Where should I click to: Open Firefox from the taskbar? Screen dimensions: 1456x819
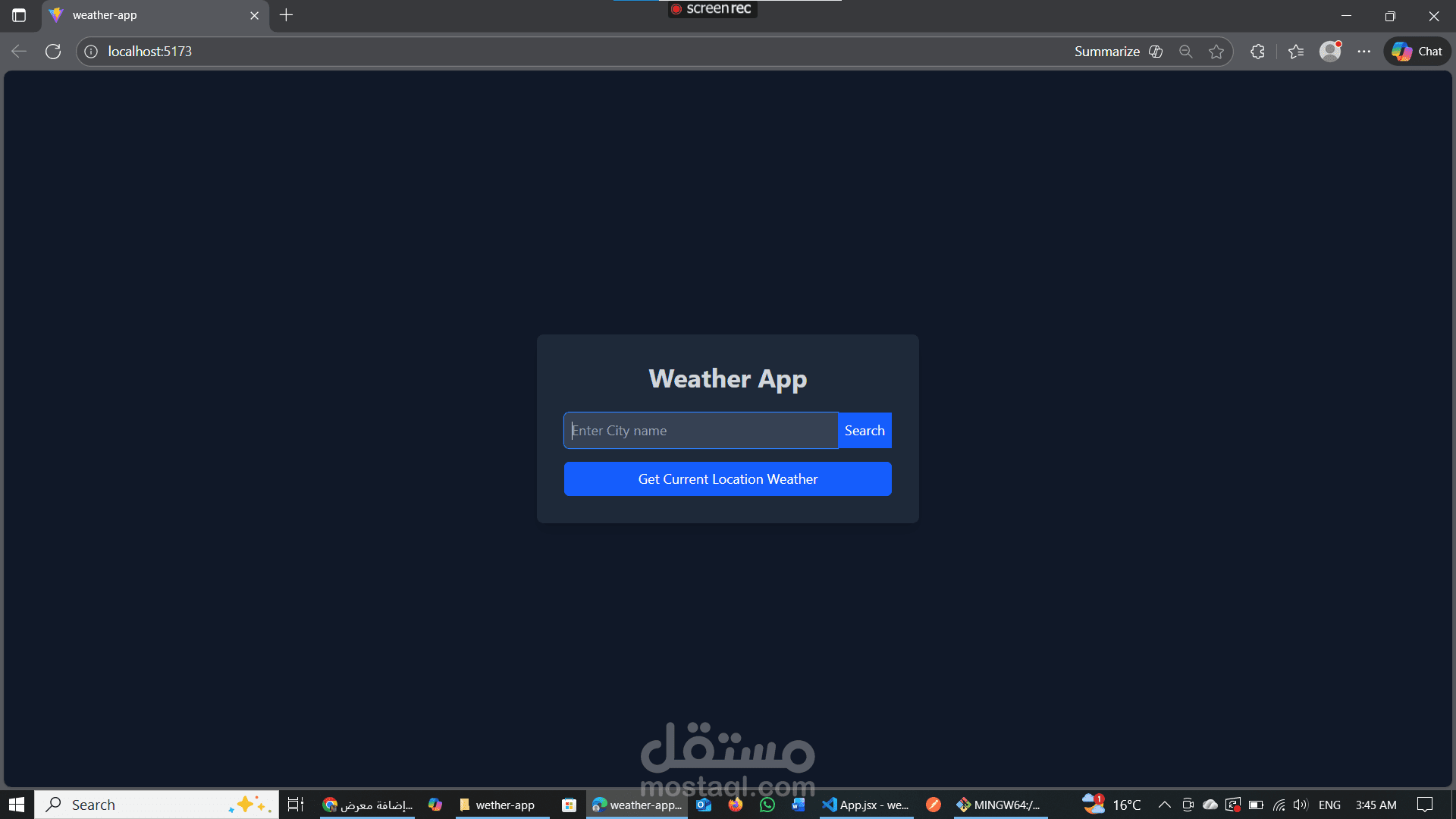735,805
